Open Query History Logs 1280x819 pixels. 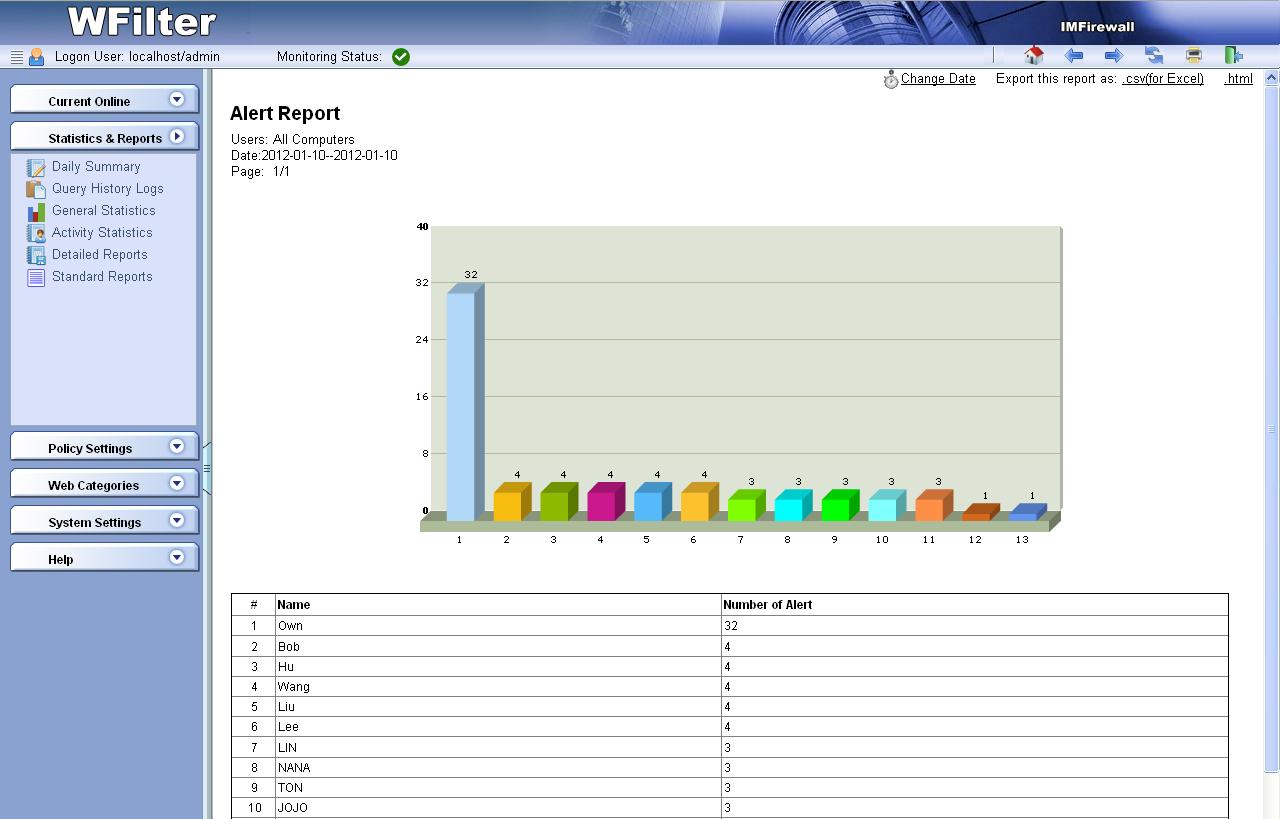click(107, 189)
